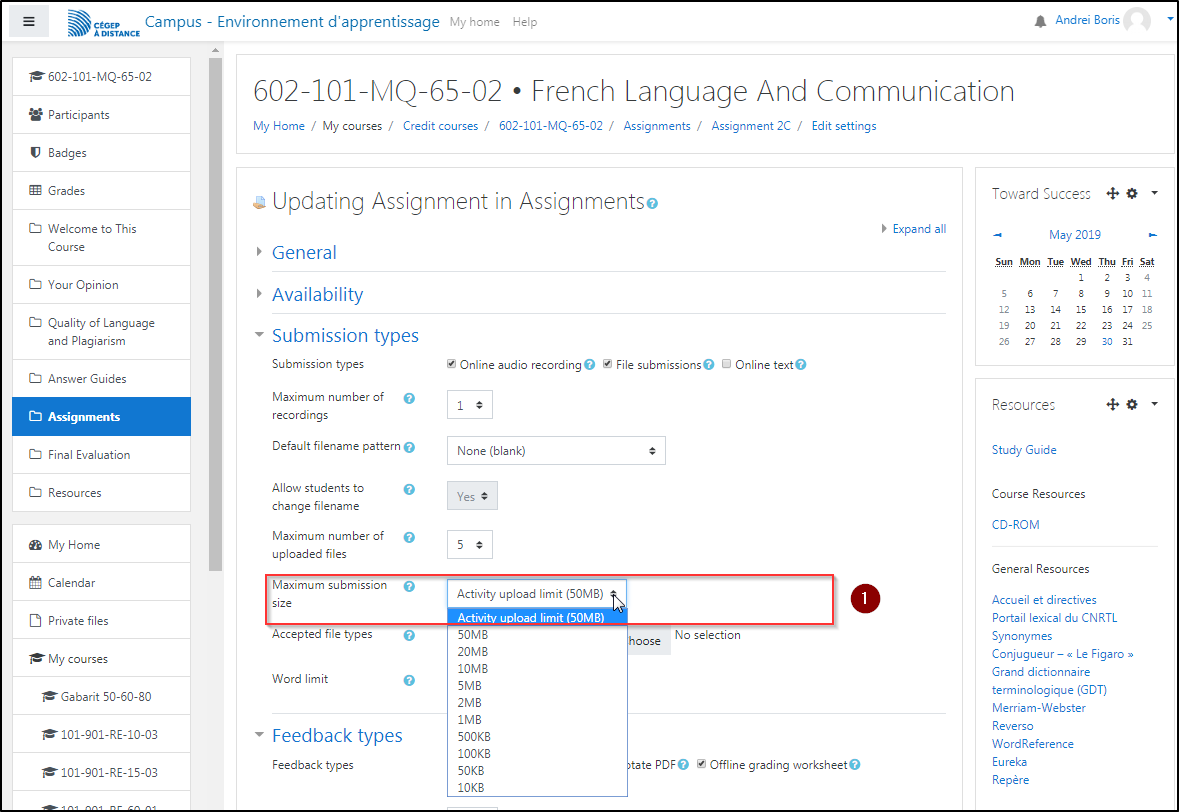Expand the General section
This screenshot has width=1179, height=812.
point(304,253)
